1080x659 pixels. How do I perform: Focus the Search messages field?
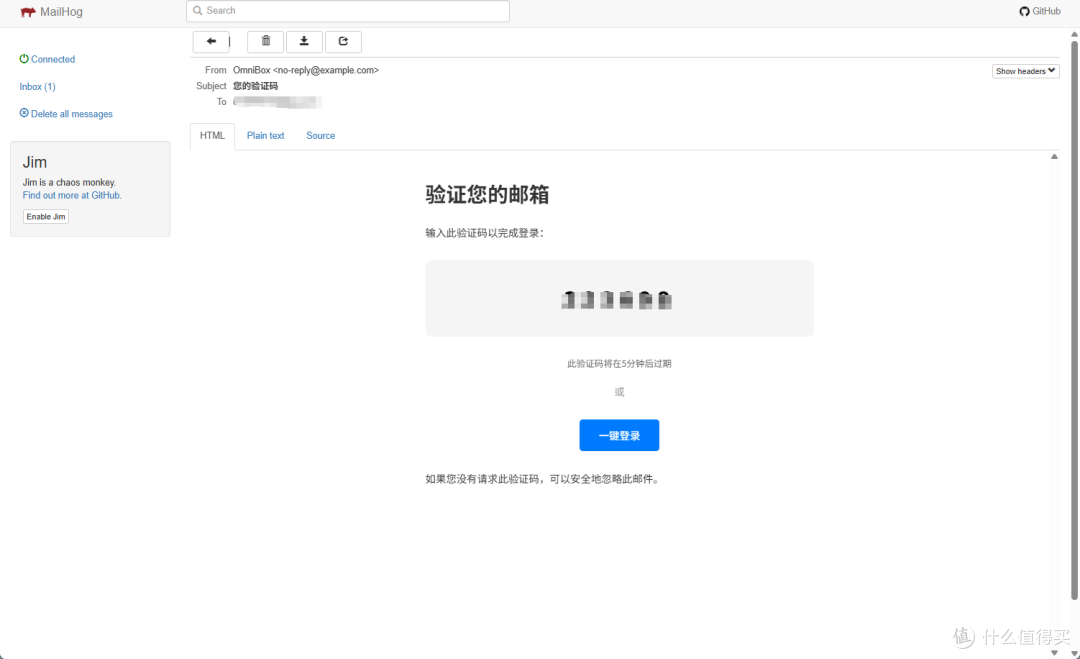coord(348,11)
